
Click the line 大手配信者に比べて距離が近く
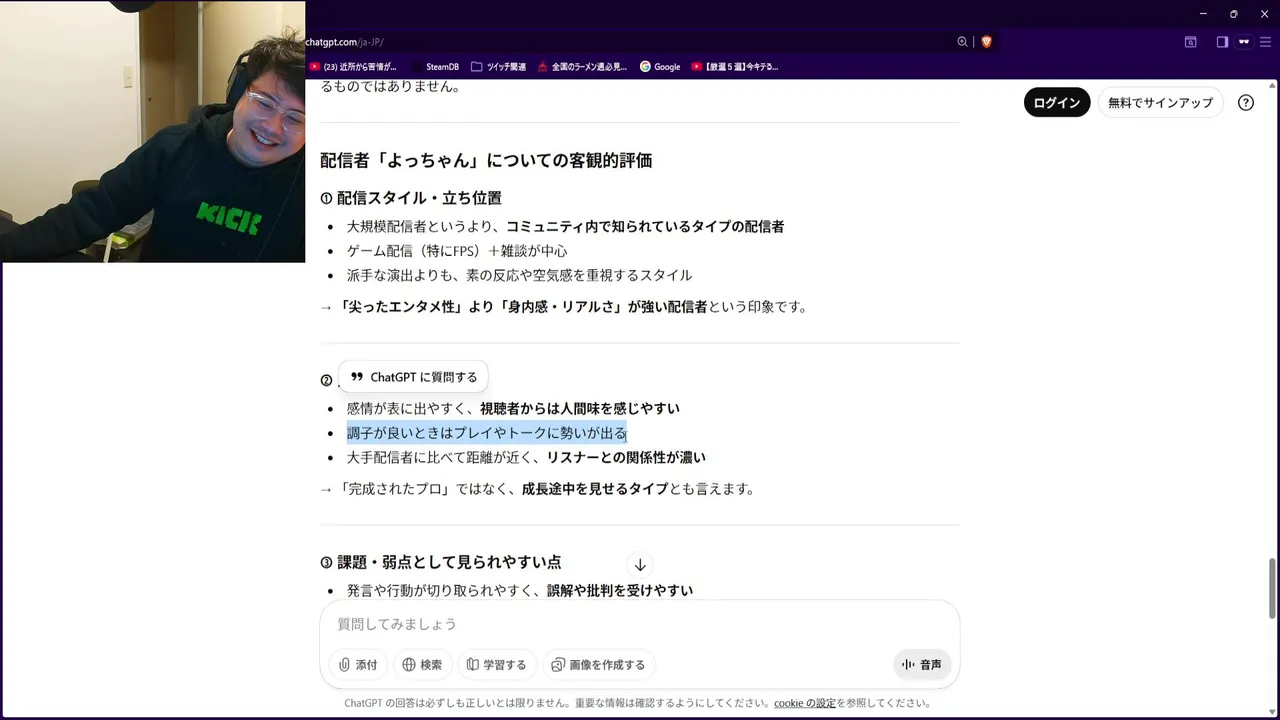point(526,457)
